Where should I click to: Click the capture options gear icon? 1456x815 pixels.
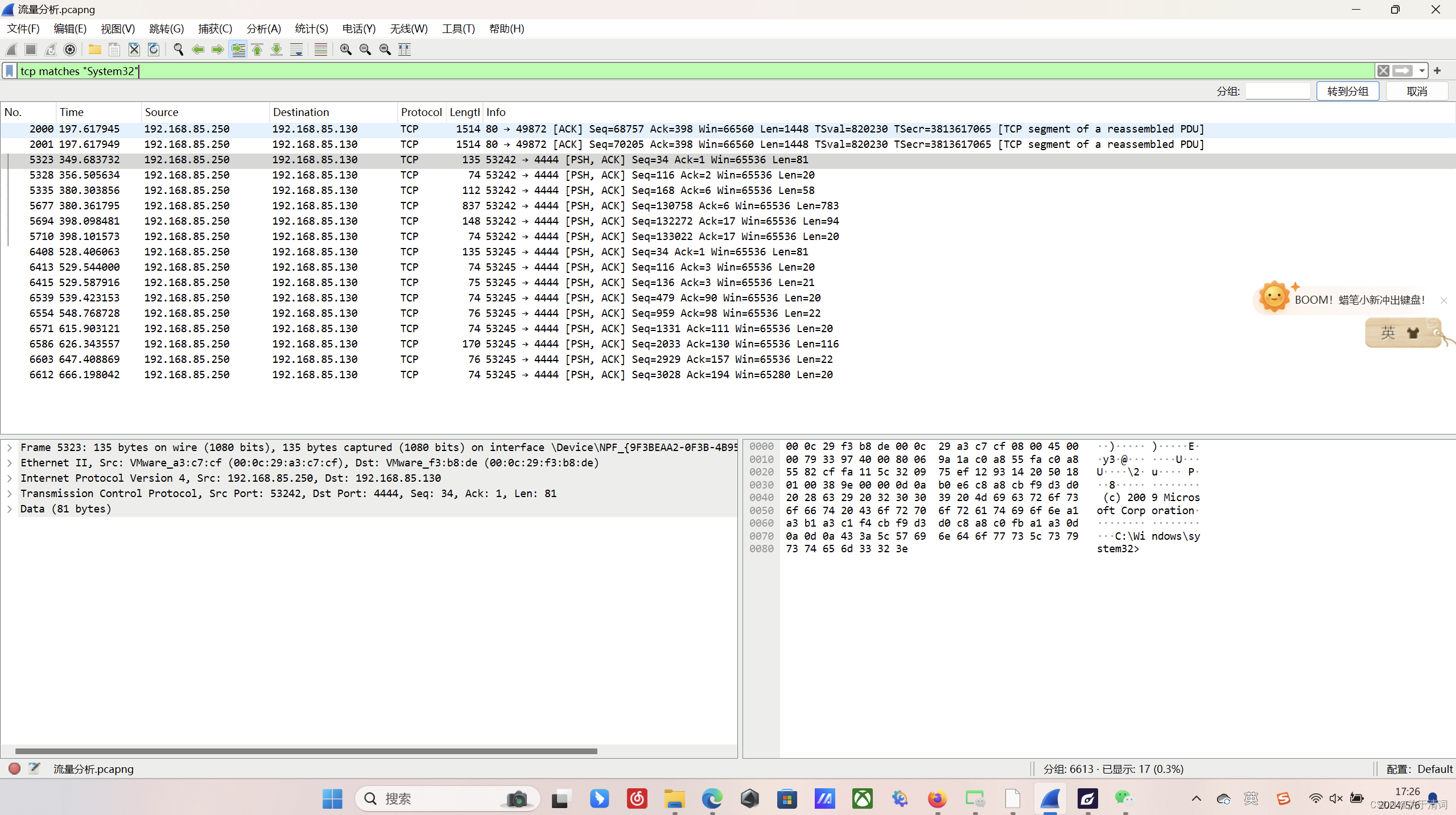pyautogui.click(x=70, y=49)
